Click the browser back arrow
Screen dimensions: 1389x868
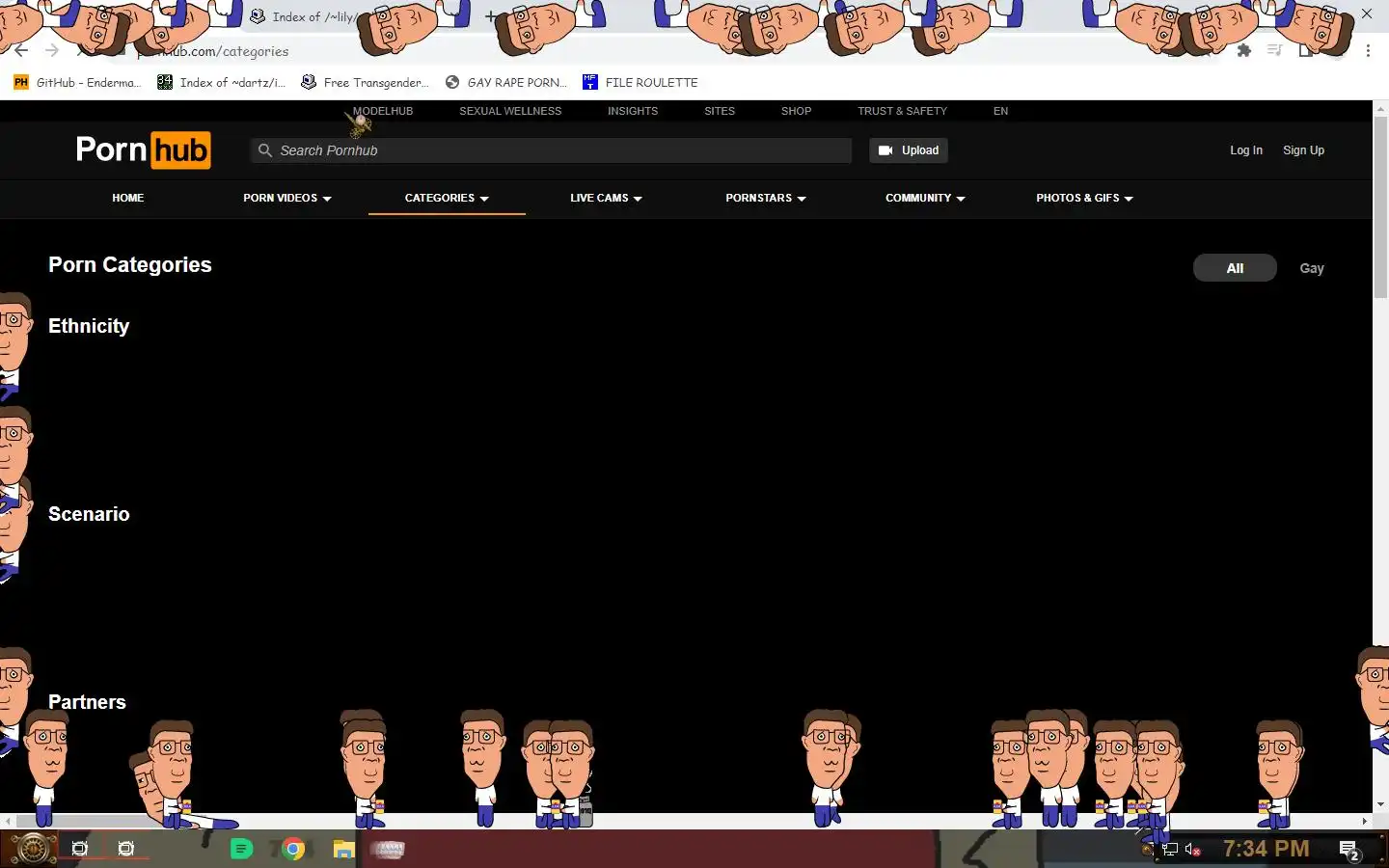tap(21, 51)
